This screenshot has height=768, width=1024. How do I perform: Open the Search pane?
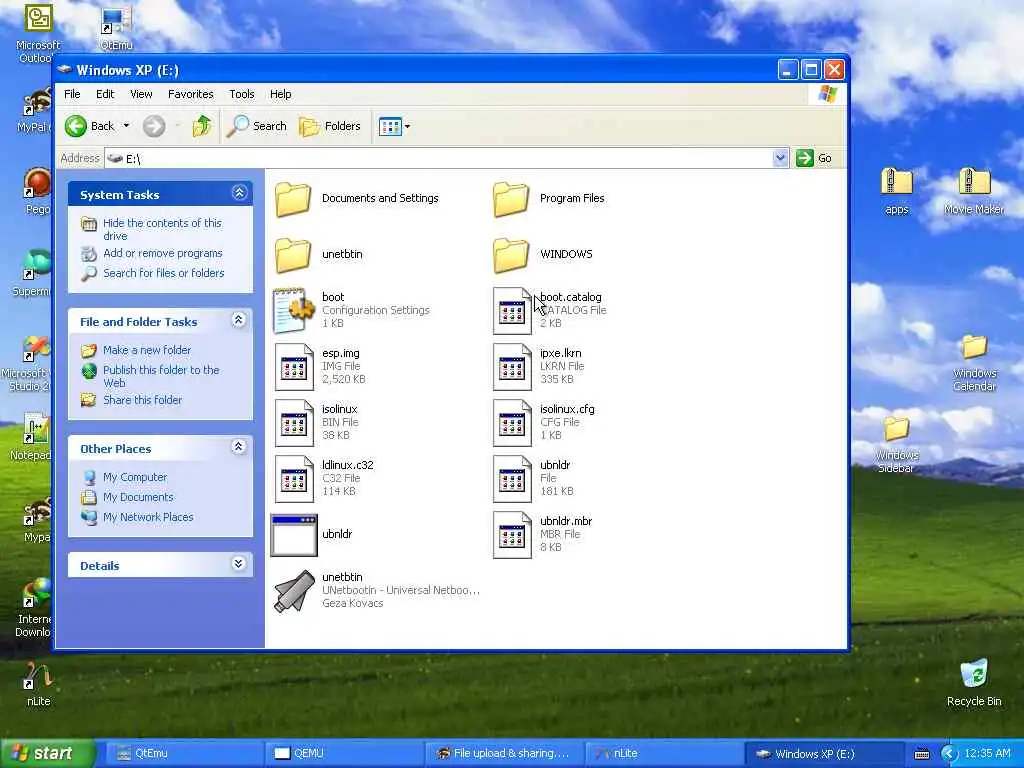257,126
